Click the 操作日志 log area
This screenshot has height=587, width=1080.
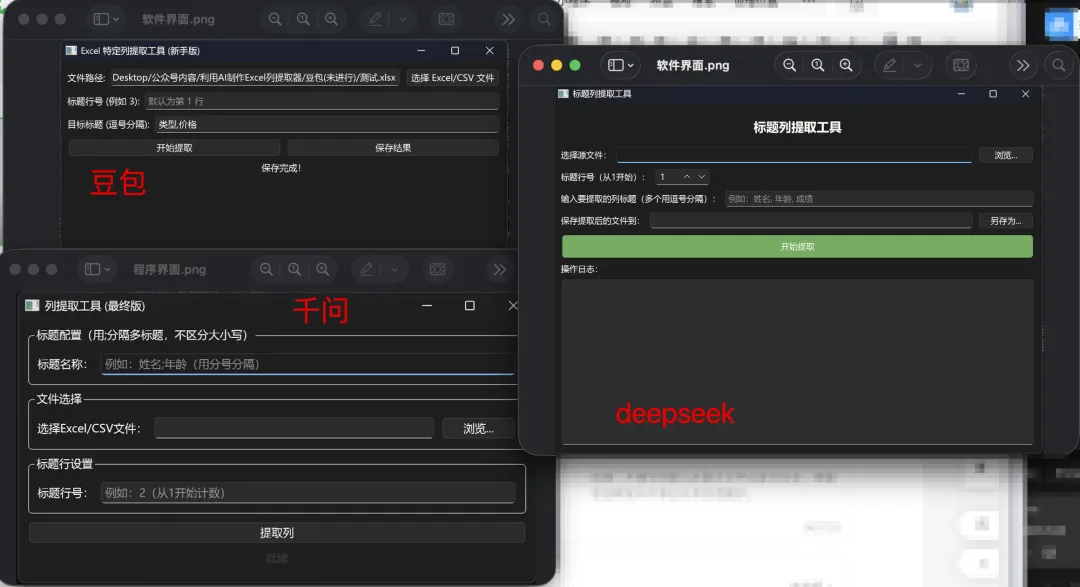coord(797,362)
